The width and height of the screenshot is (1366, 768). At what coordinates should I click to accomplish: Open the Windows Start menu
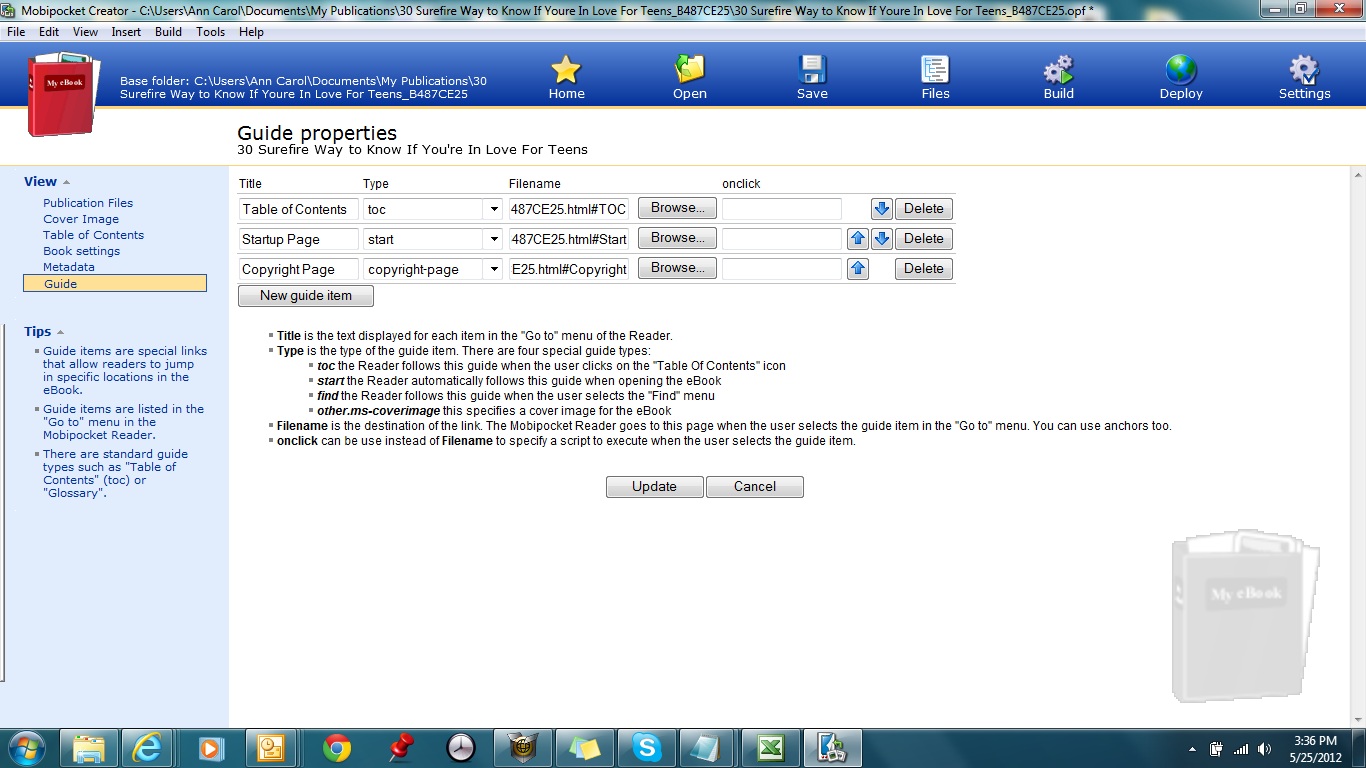[x=26, y=748]
